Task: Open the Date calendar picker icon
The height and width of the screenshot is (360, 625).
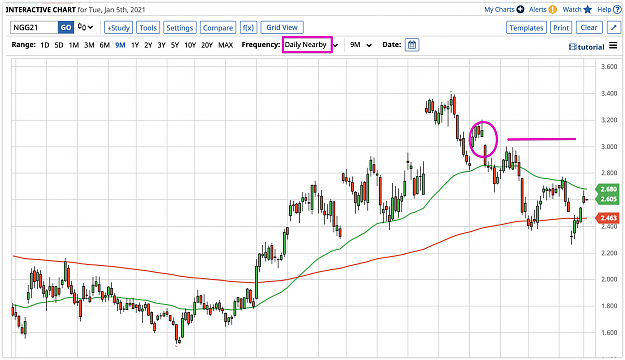Action: coord(412,45)
